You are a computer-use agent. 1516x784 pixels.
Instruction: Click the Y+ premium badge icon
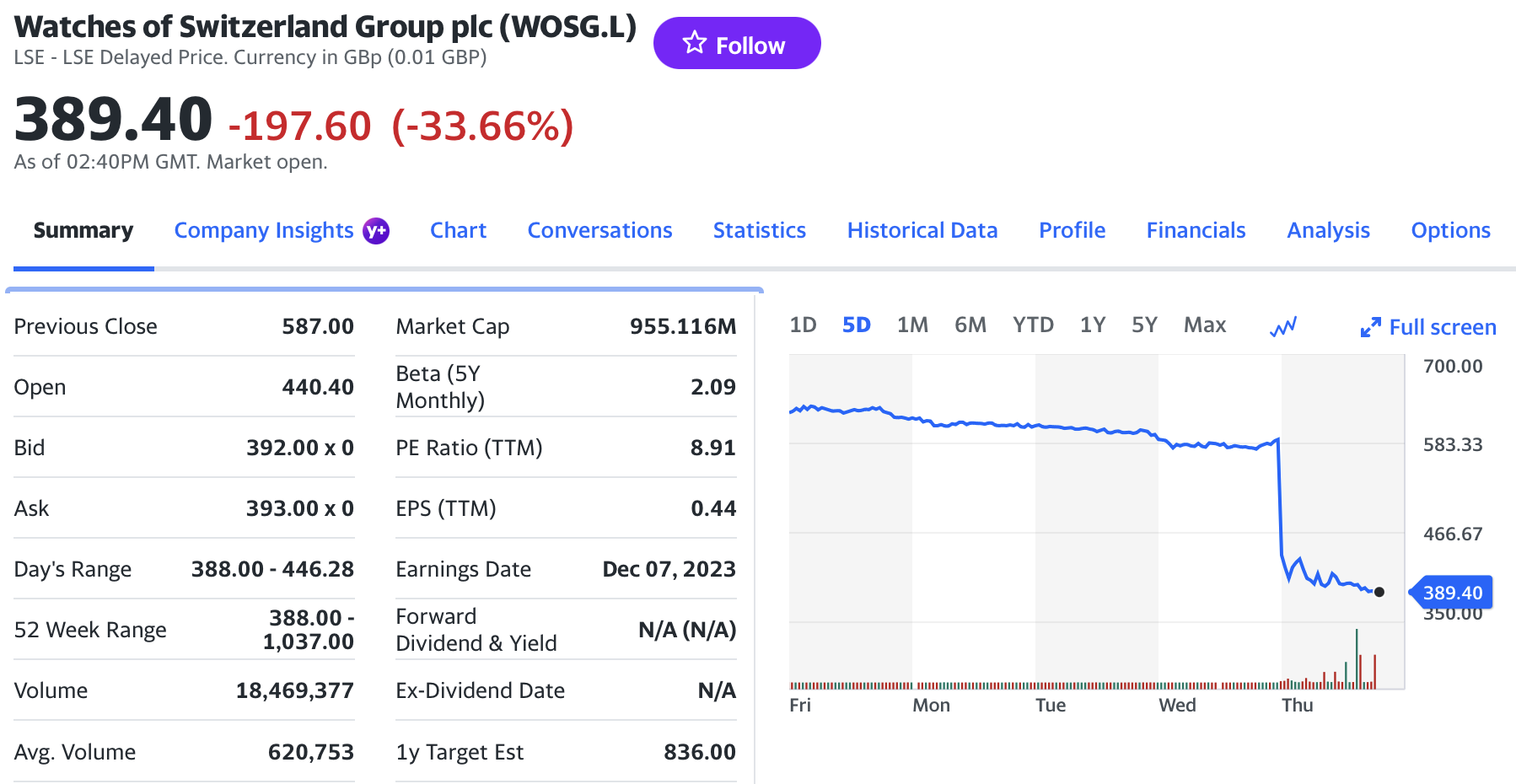coord(376,231)
